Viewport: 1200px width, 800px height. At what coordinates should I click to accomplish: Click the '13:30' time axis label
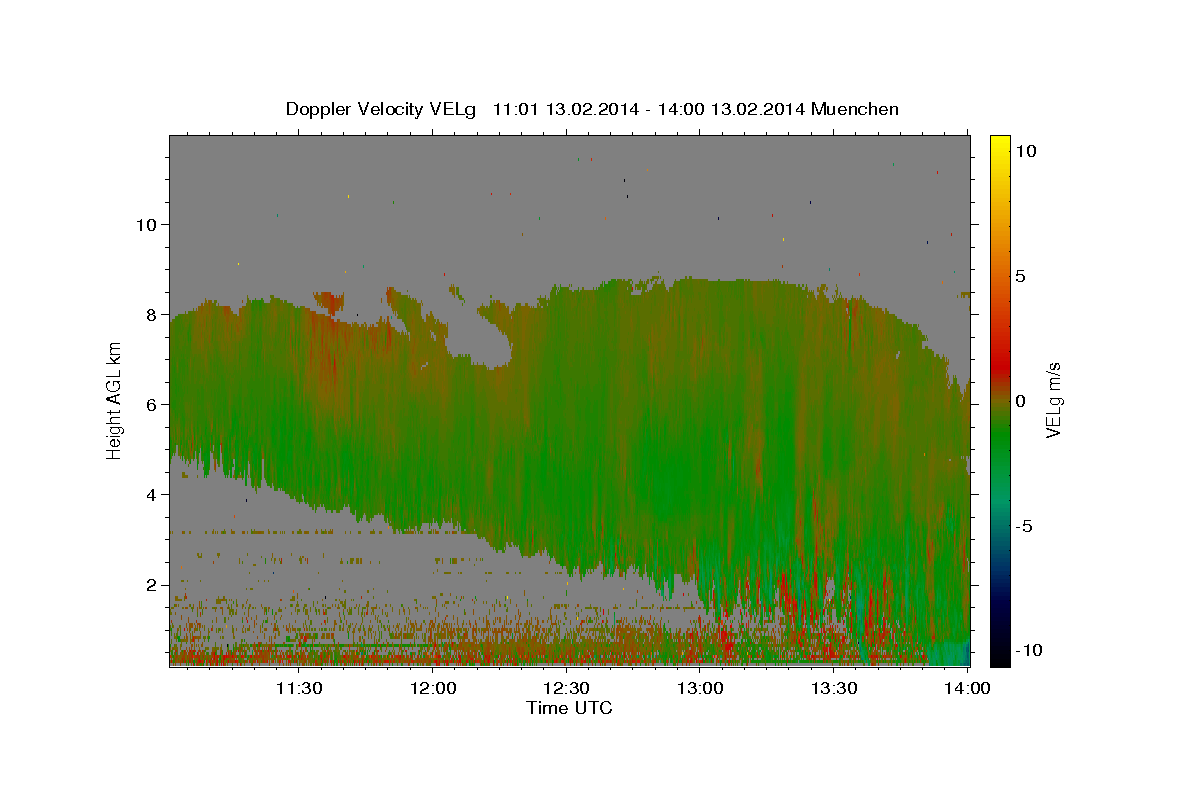(834, 688)
